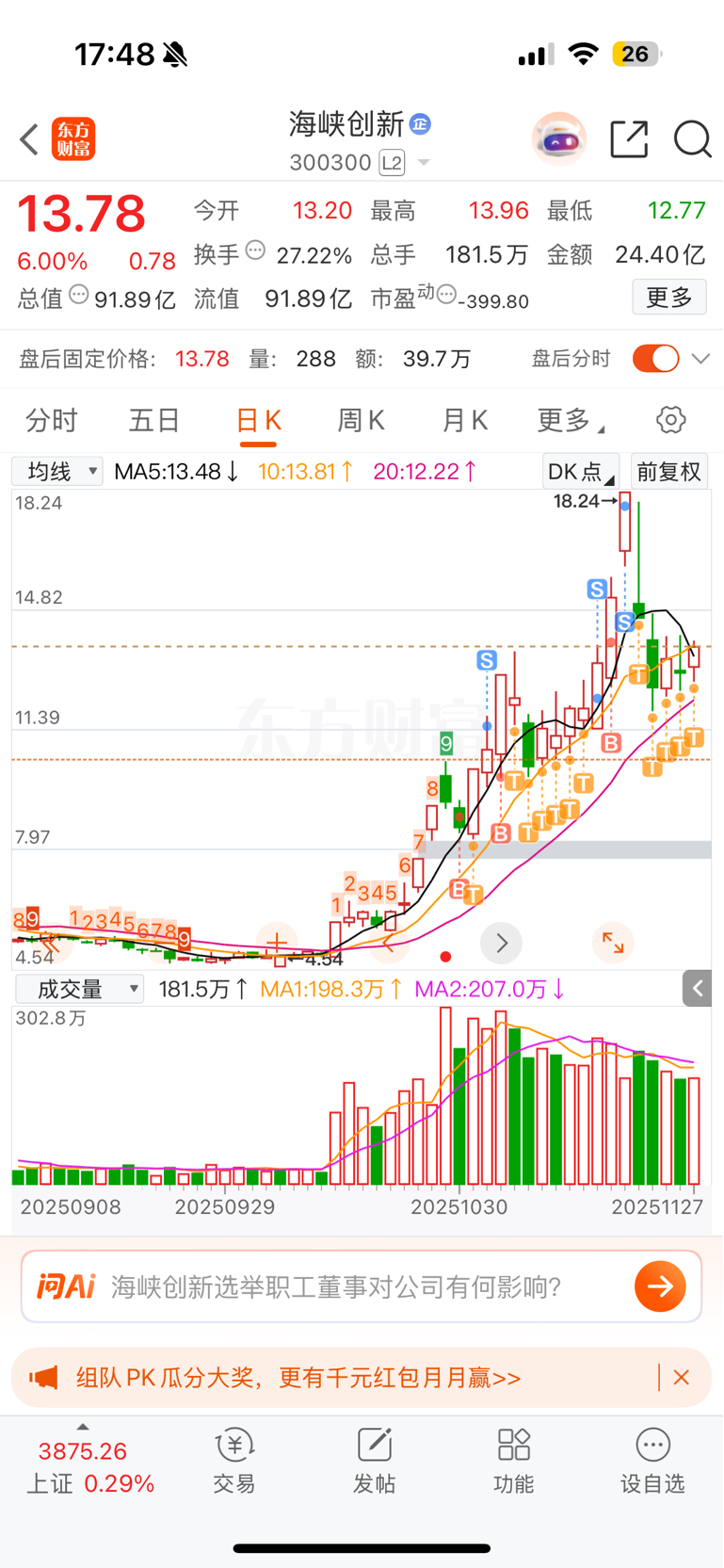The image size is (724, 1568).
Task: Open chart settings gear icon
Action: [x=671, y=420]
